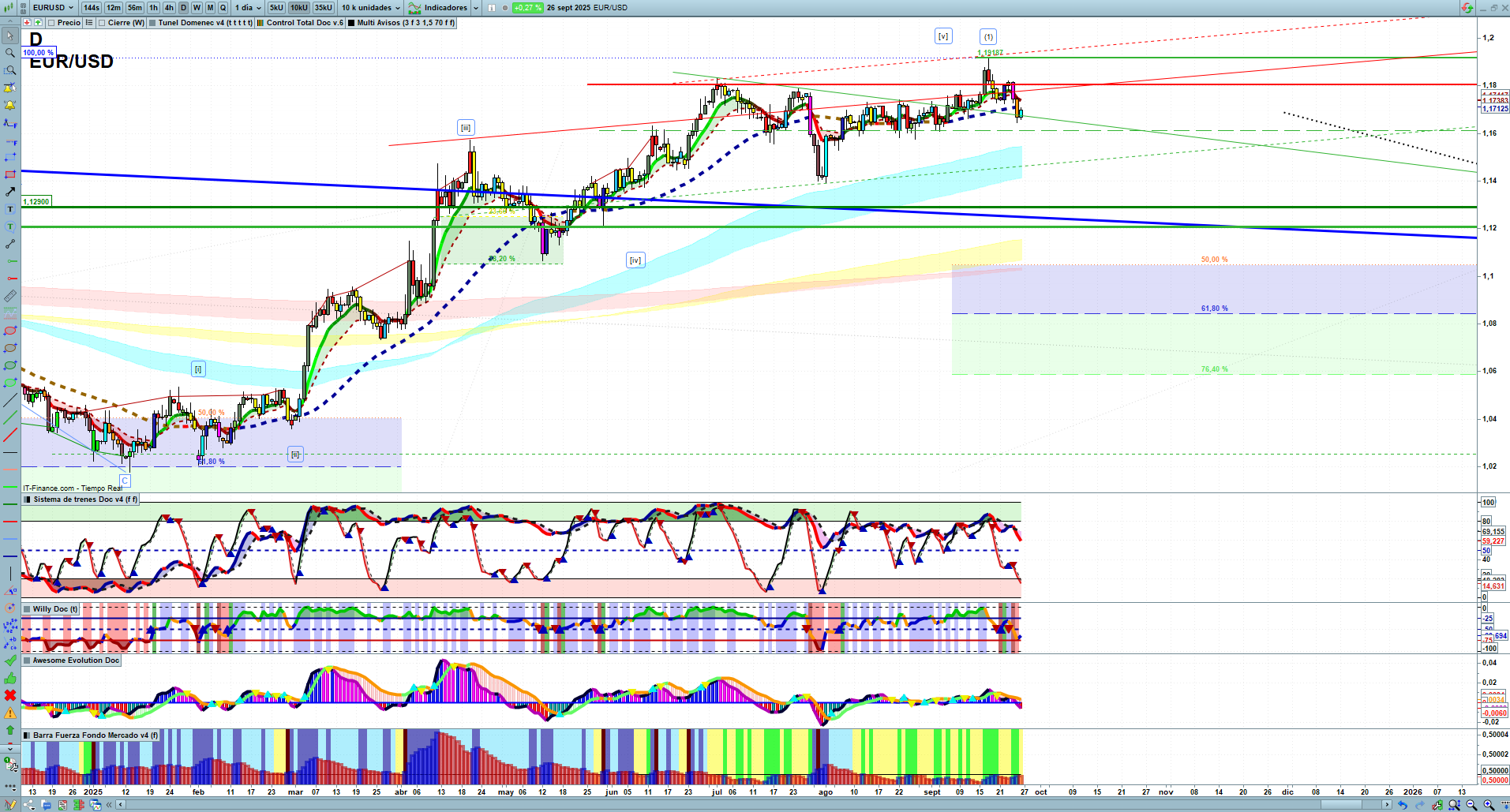Screen dimensions: 1510x812
Task: Toggle the Cierre (W) checkbox
Action: coord(102,23)
